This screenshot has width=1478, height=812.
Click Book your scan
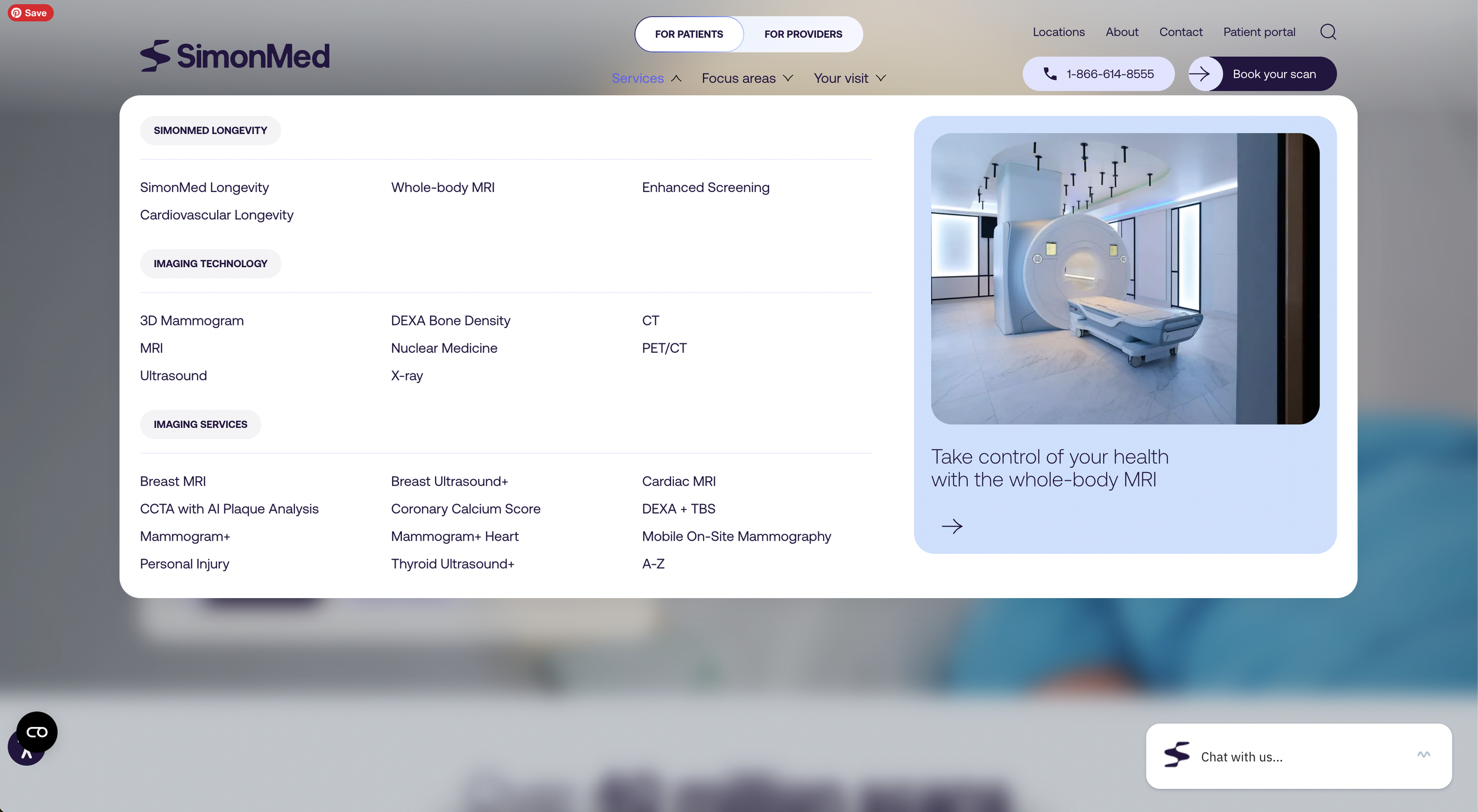pyautogui.click(x=1262, y=74)
